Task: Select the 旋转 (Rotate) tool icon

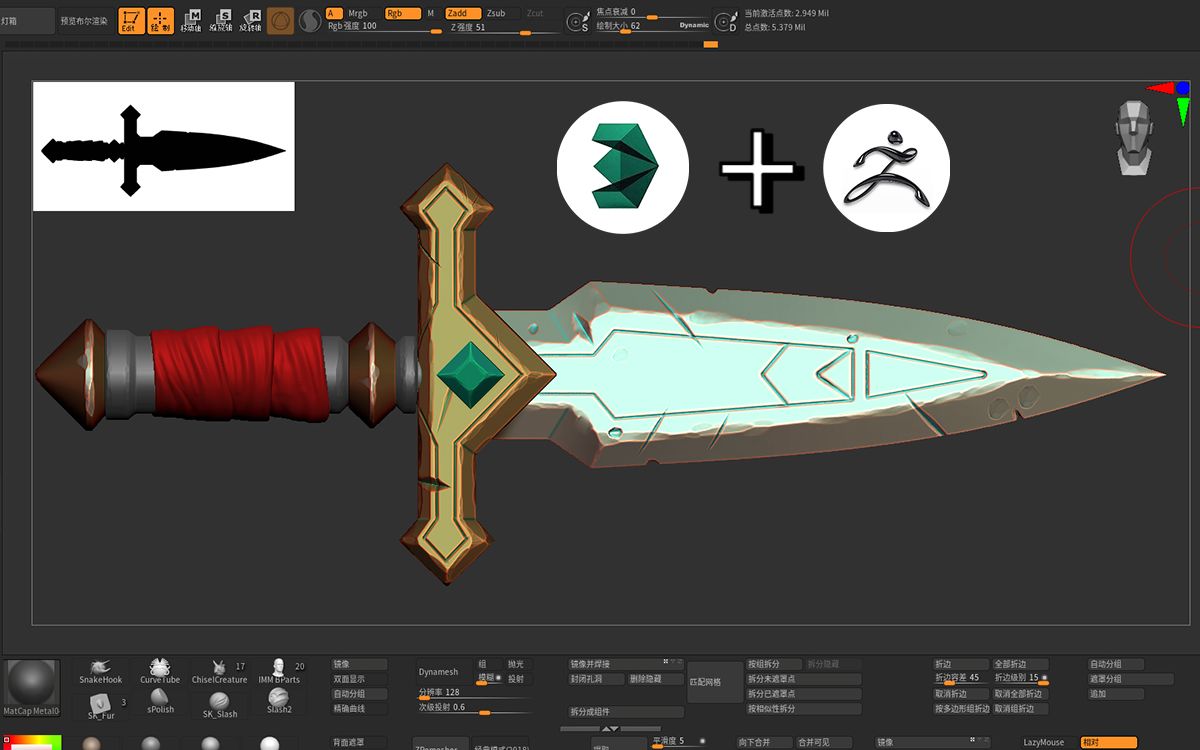Action: point(251,19)
